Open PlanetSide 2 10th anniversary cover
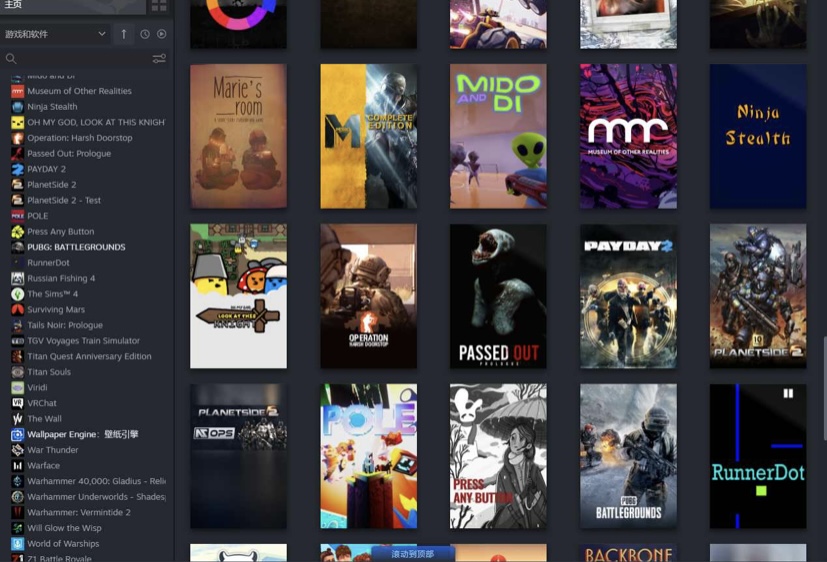This screenshot has width=827, height=562. click(x=758, y=296)
